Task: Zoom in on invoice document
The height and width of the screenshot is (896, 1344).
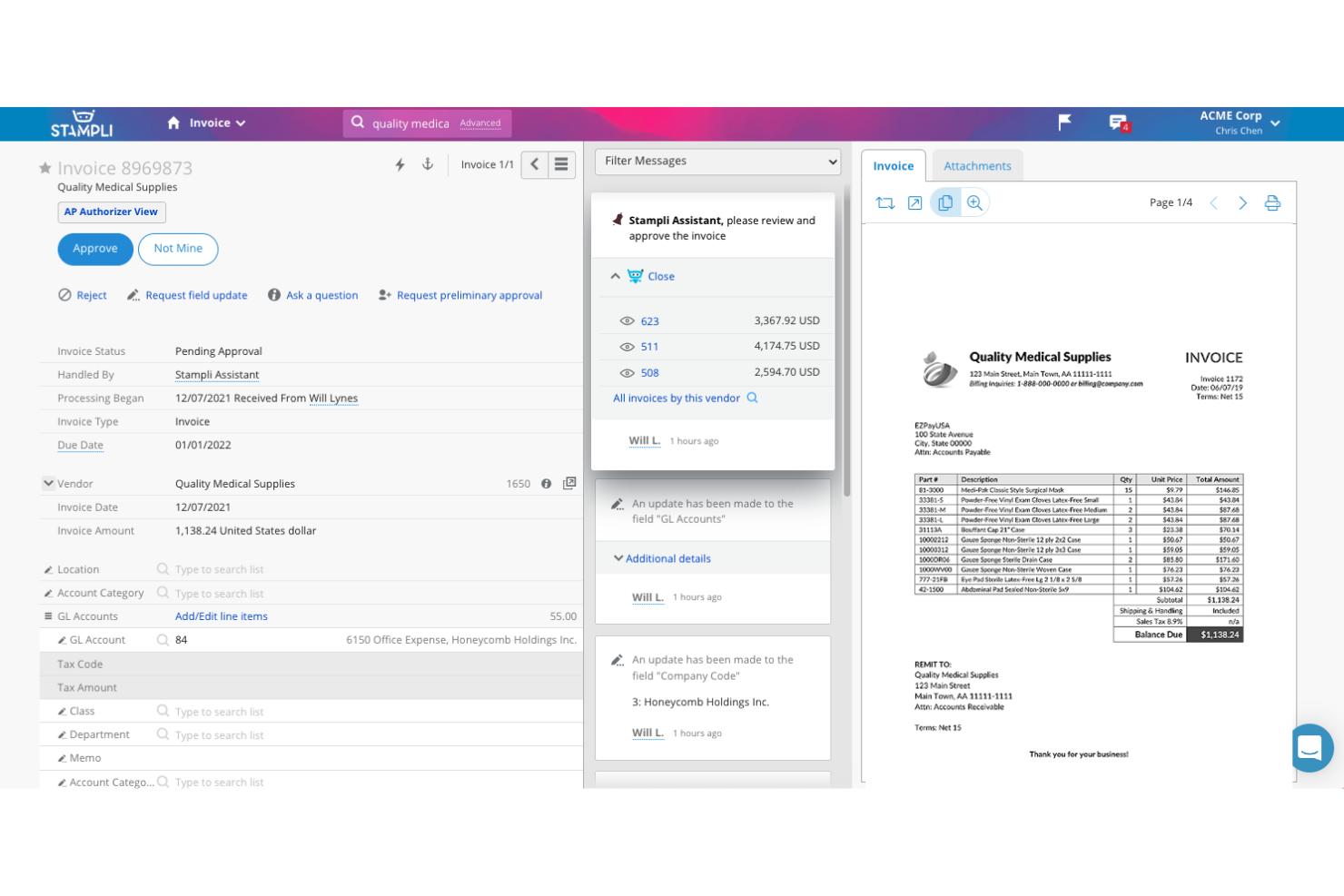Action: tap(974, 203)
